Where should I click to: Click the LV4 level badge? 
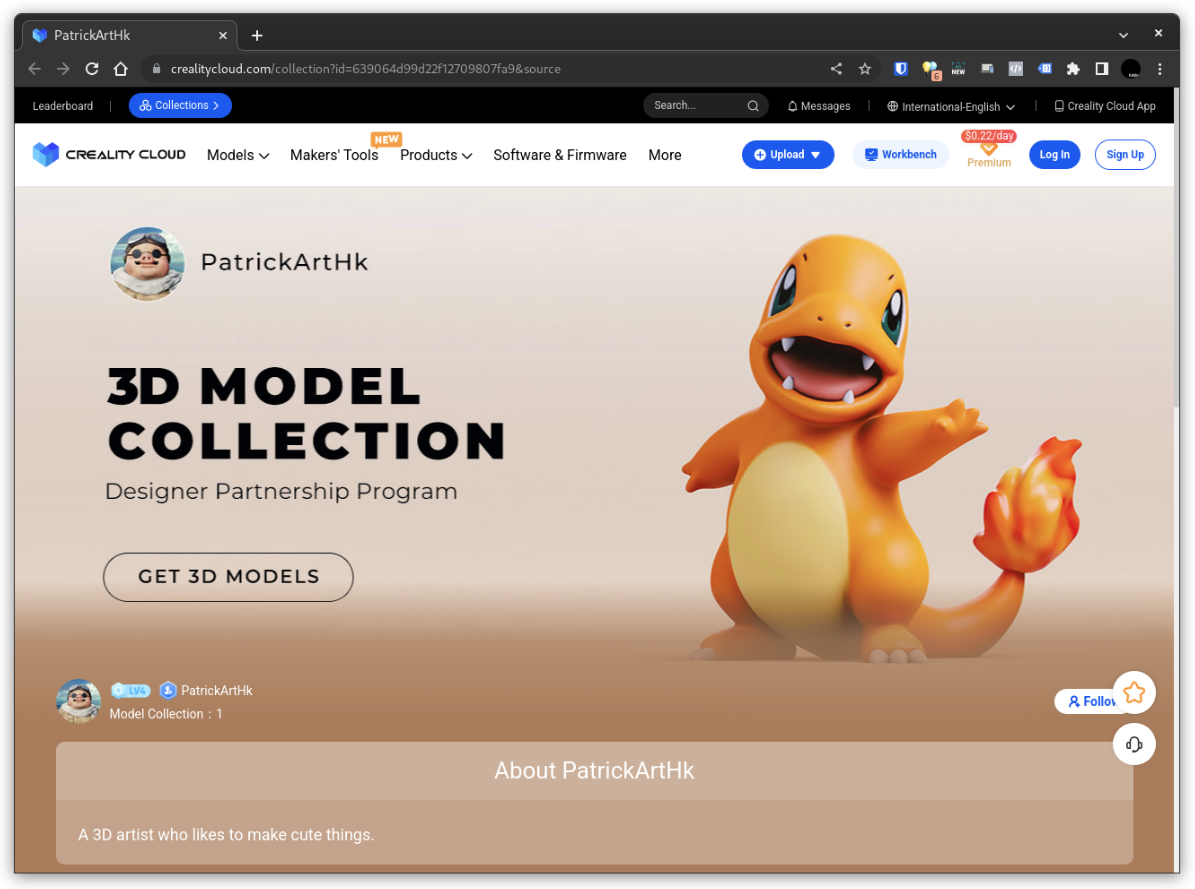[131, 690]
